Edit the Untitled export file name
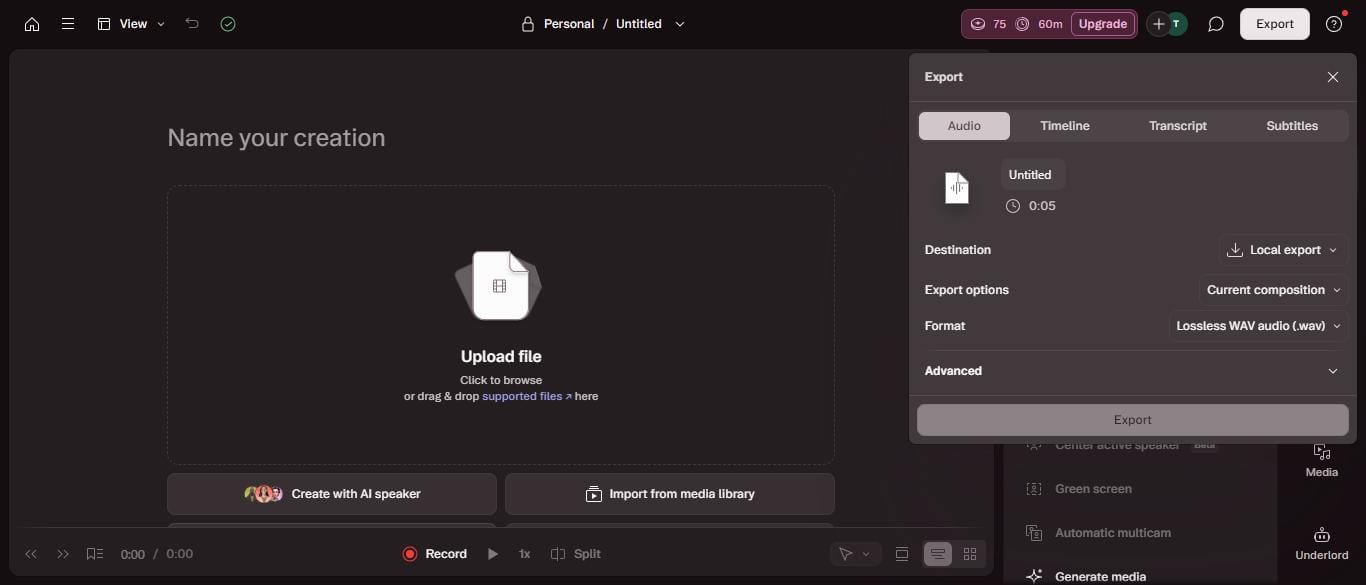Viewport: 1366px width, 585px height. (x=1032, y=175)
